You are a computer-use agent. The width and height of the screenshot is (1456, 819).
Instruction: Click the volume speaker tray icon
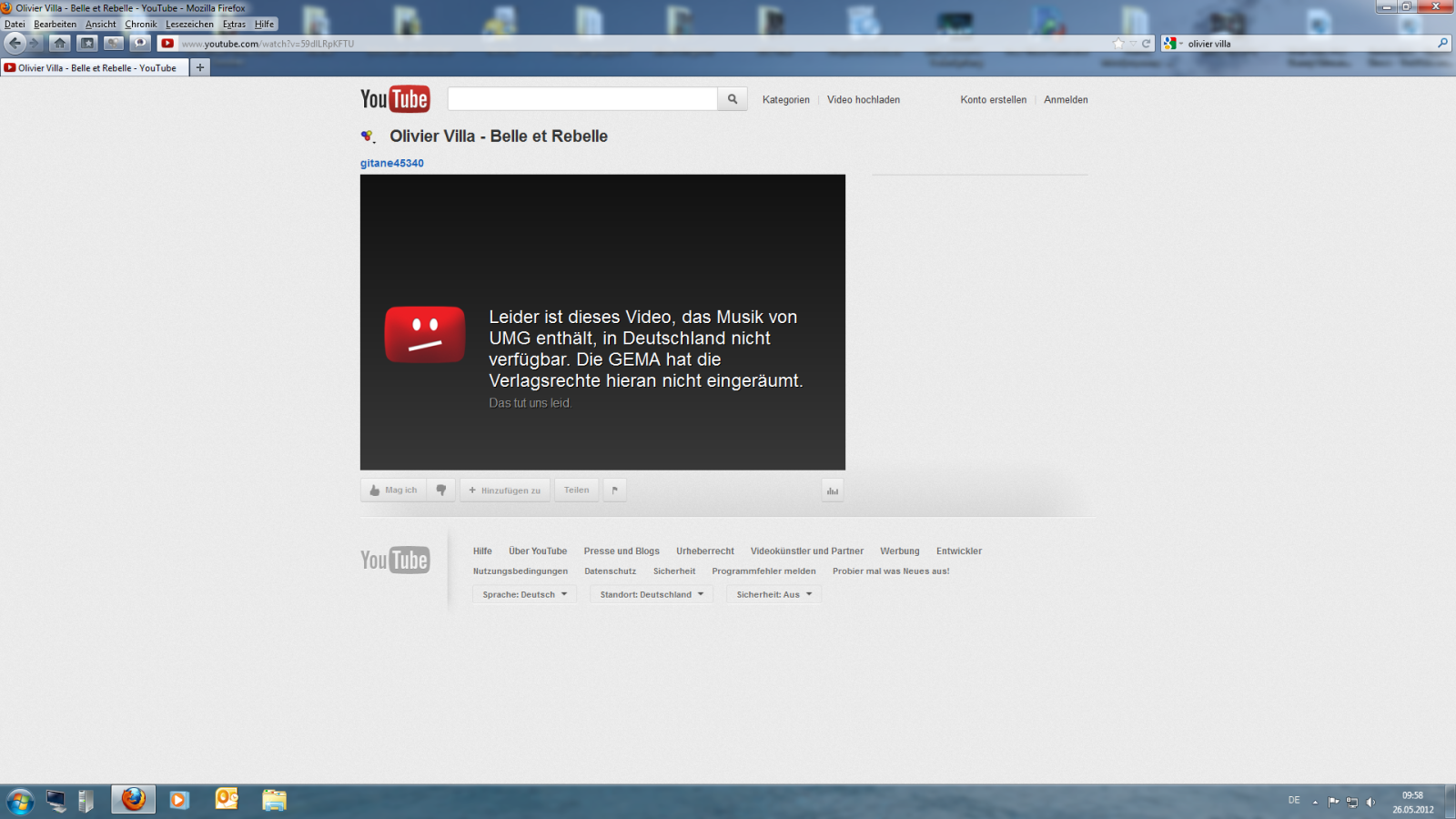1370,802
